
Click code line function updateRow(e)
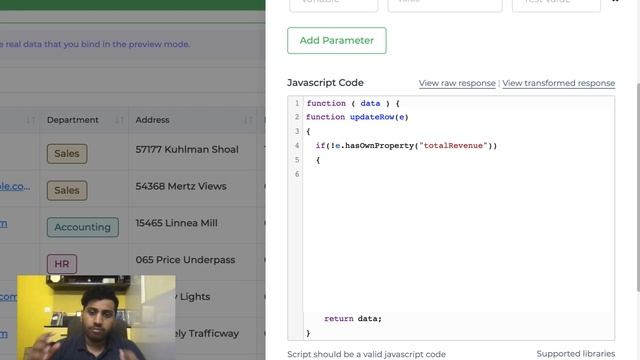tap(357, 117)
